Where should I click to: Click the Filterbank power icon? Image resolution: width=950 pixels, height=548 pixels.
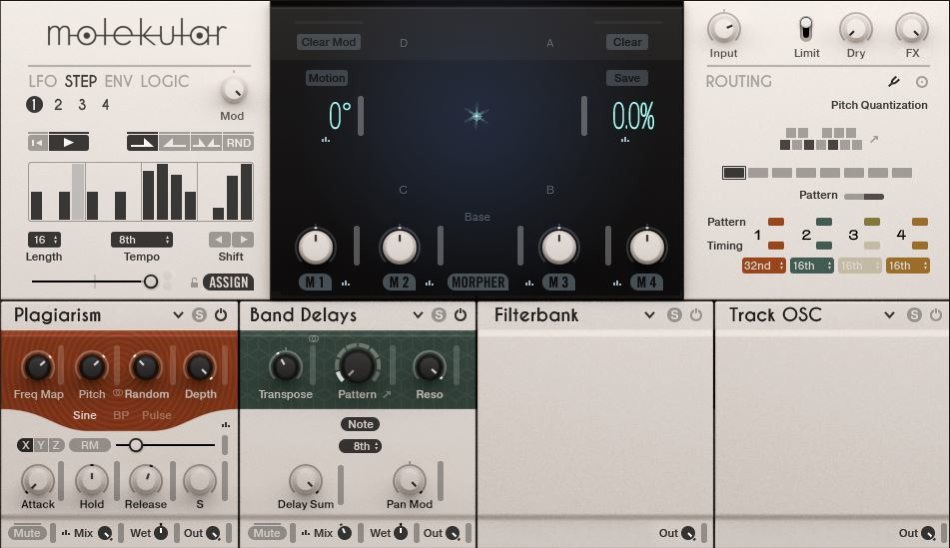tap(695, 315)
